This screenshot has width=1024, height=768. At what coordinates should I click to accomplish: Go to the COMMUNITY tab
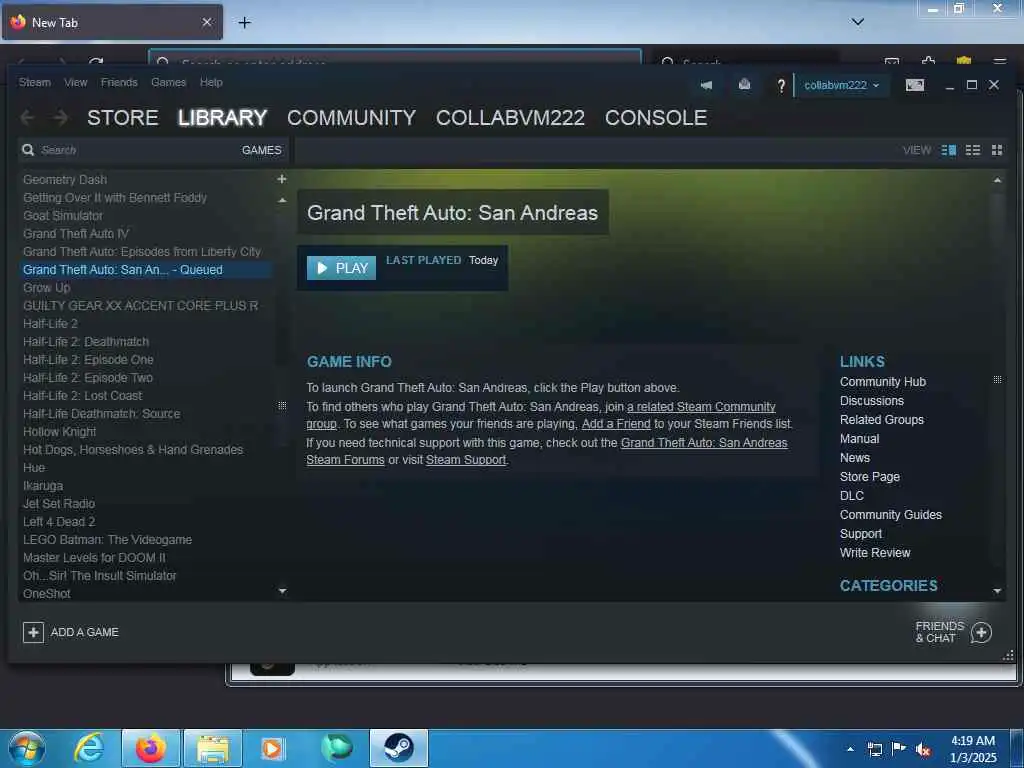tap(351, 118)
